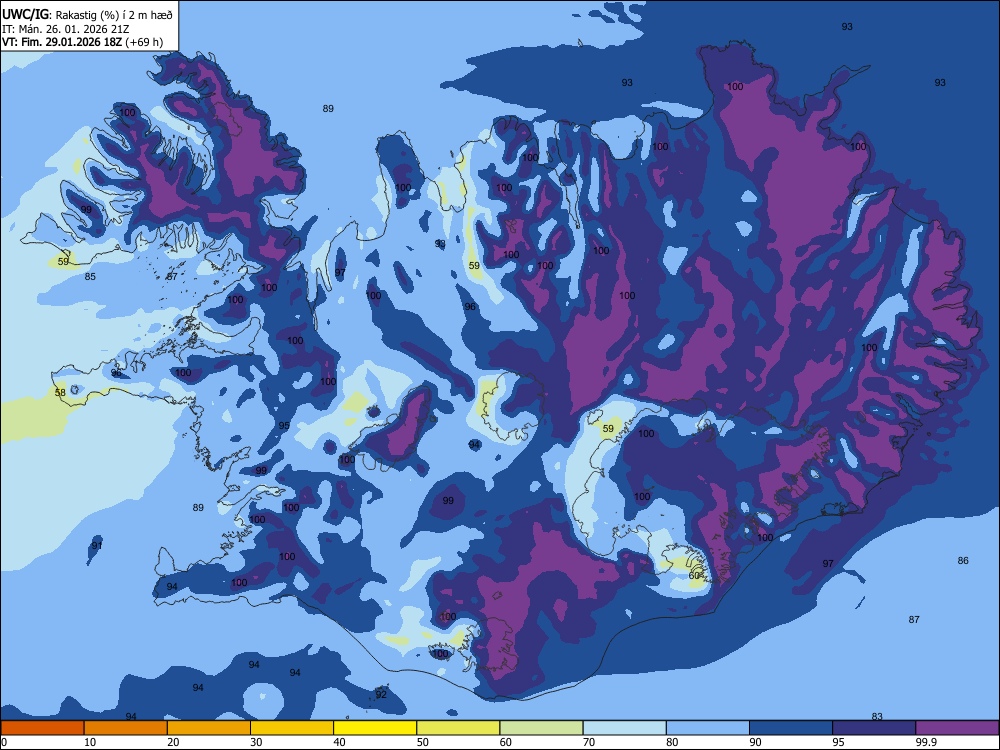Click the '92' humidity value on the map

[x=381, y=695]
